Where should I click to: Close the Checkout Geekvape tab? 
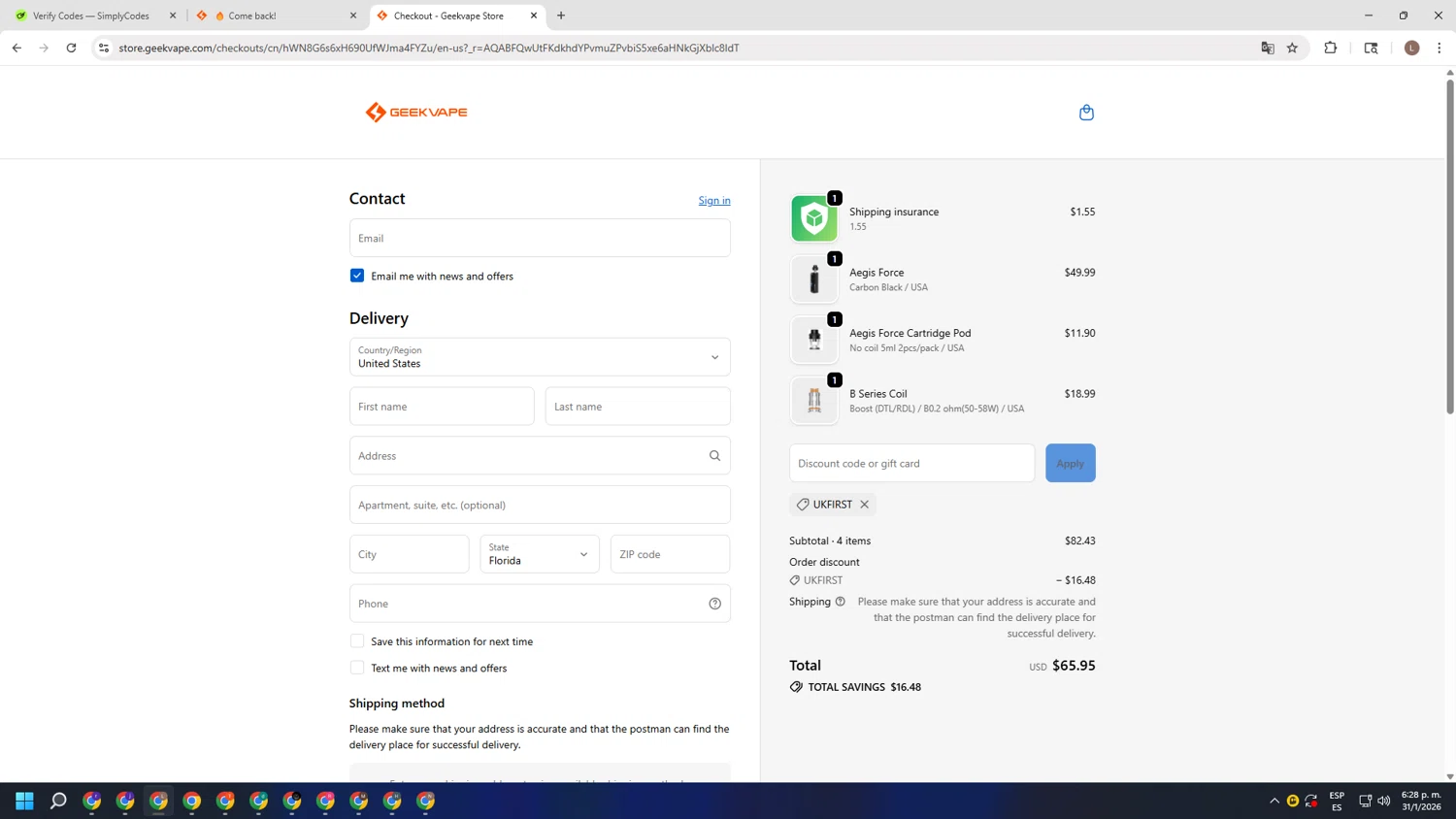(x=533, y=16)
